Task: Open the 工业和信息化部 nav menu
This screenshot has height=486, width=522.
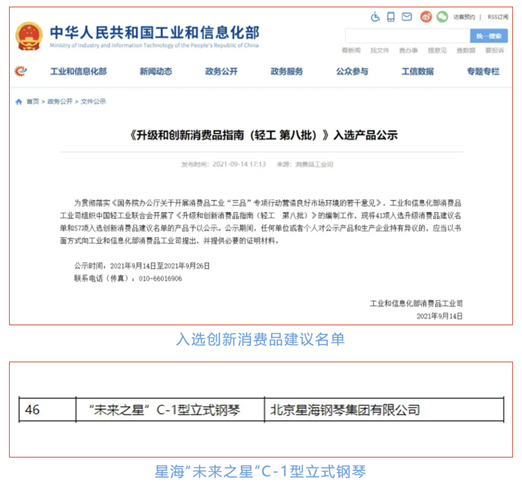Action: coord(79,71)
